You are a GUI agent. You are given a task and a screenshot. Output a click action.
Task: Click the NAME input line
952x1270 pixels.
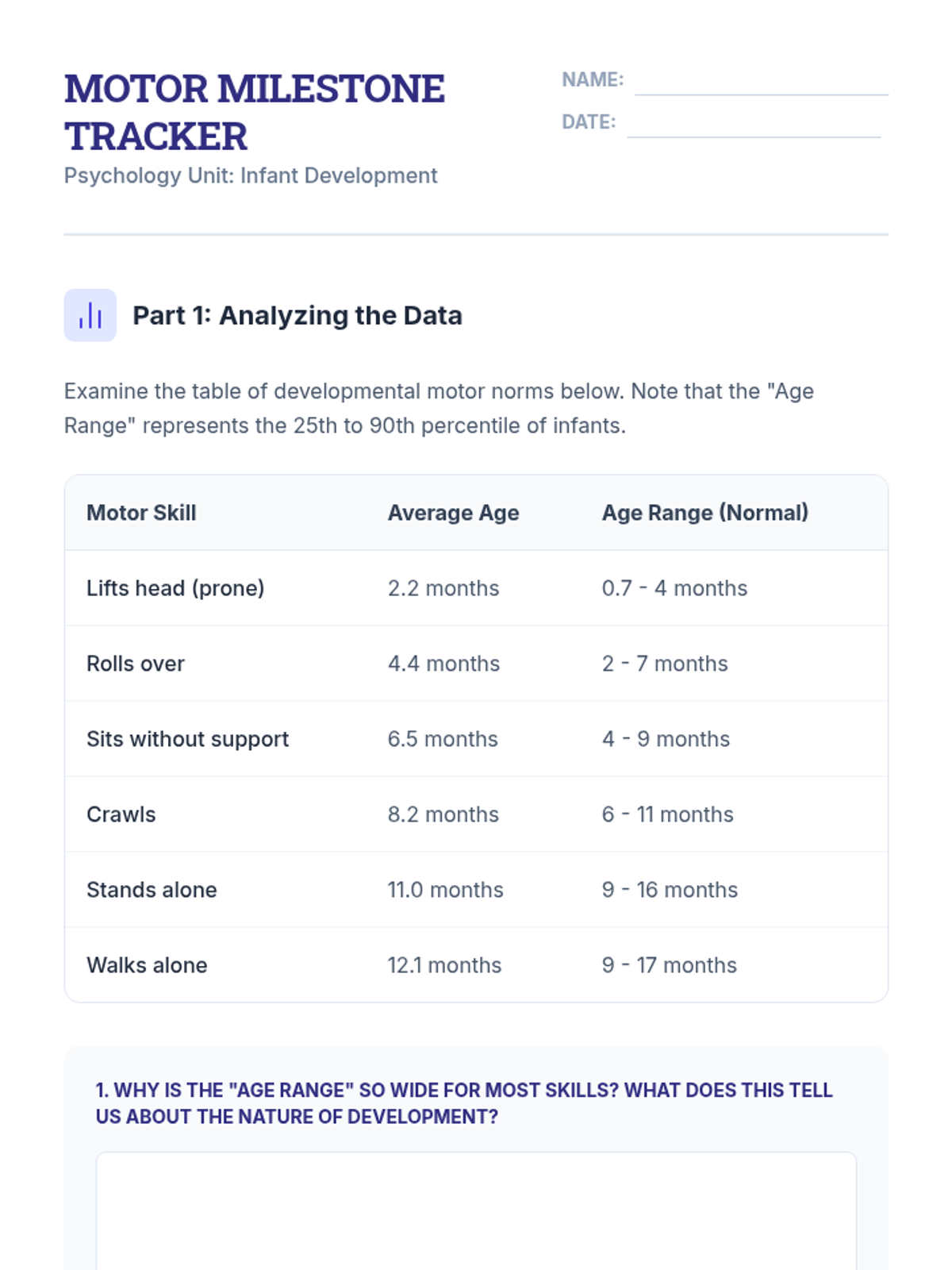pos(761,83)
